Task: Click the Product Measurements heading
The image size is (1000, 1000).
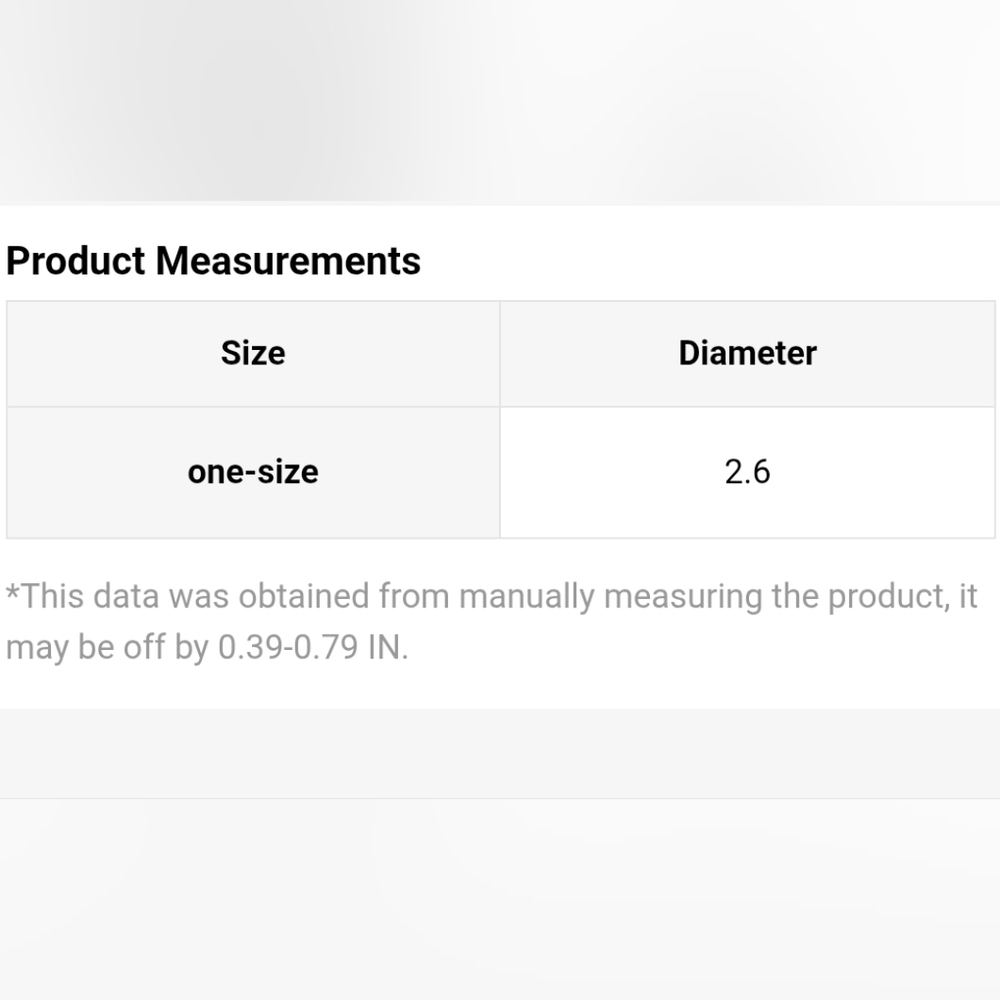Action: pyautogui.click(x=213, y=261)
